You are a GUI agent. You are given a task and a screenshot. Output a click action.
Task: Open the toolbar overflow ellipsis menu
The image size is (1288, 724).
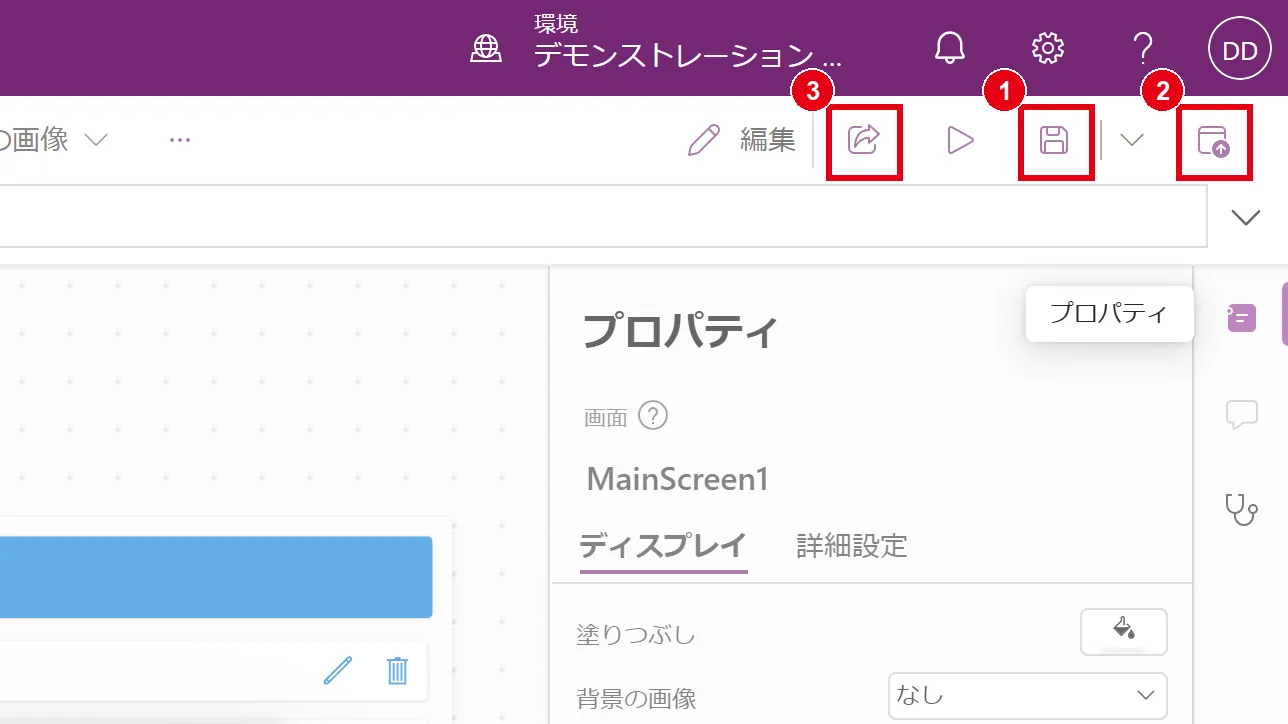coord(180,141)
